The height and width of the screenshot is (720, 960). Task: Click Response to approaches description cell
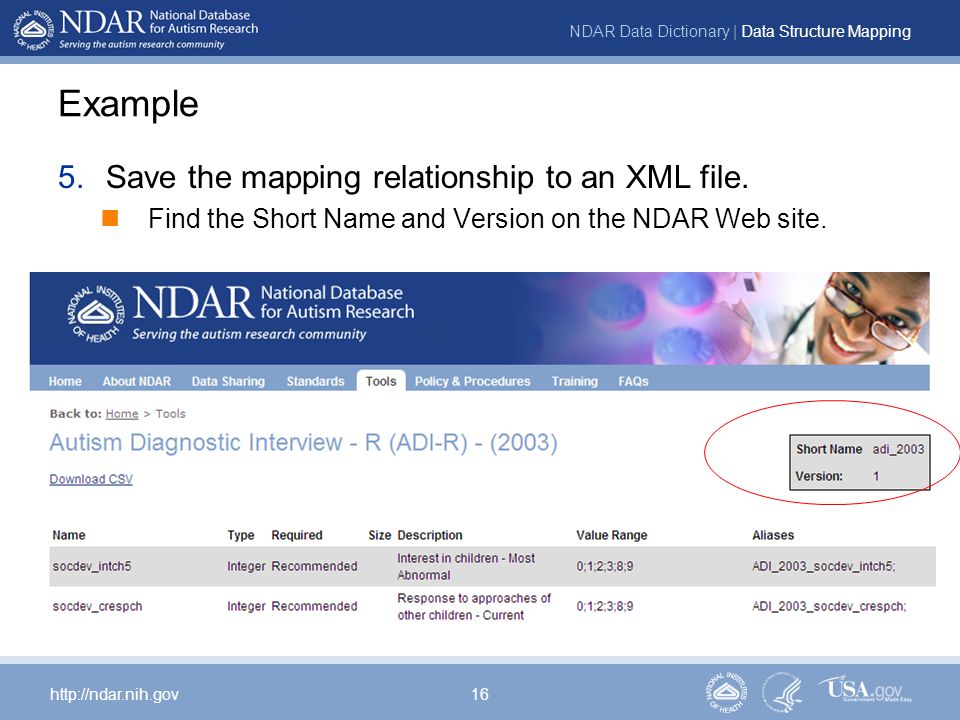pos(474,606)
